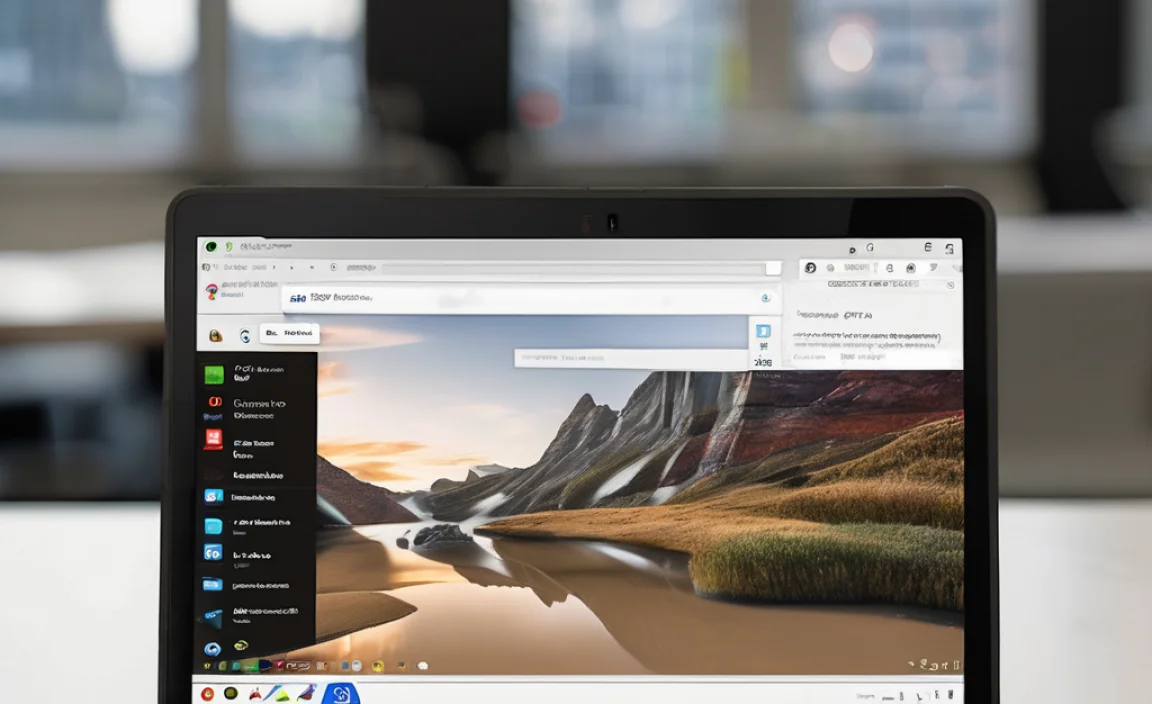
Task: Click the small round icon in search bar
Action: pos(765,298)
